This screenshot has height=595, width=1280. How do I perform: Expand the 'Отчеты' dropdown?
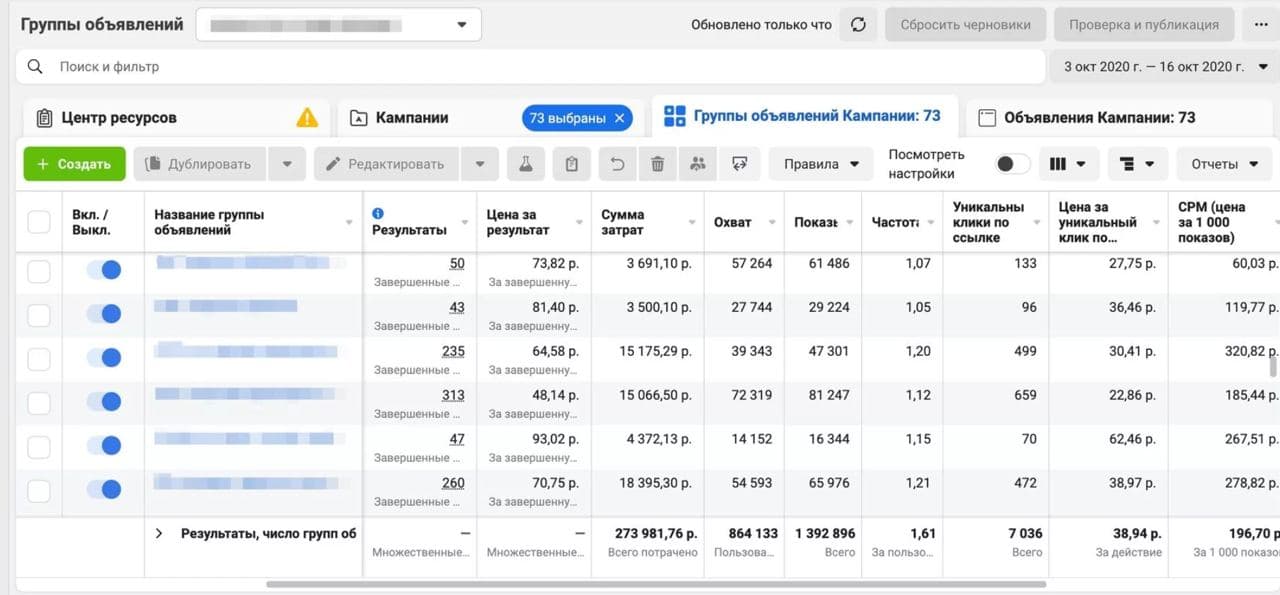click(1224, 164)
